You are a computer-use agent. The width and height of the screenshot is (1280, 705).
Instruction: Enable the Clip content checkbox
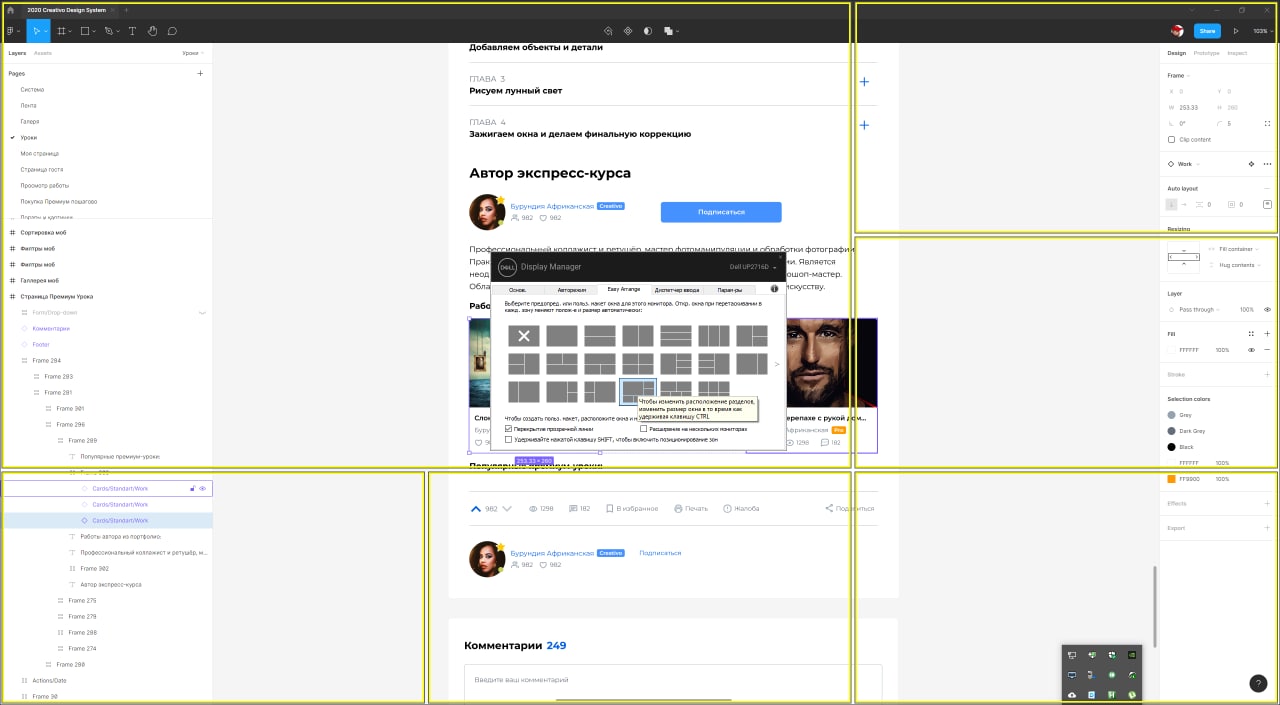[1172, 139]
